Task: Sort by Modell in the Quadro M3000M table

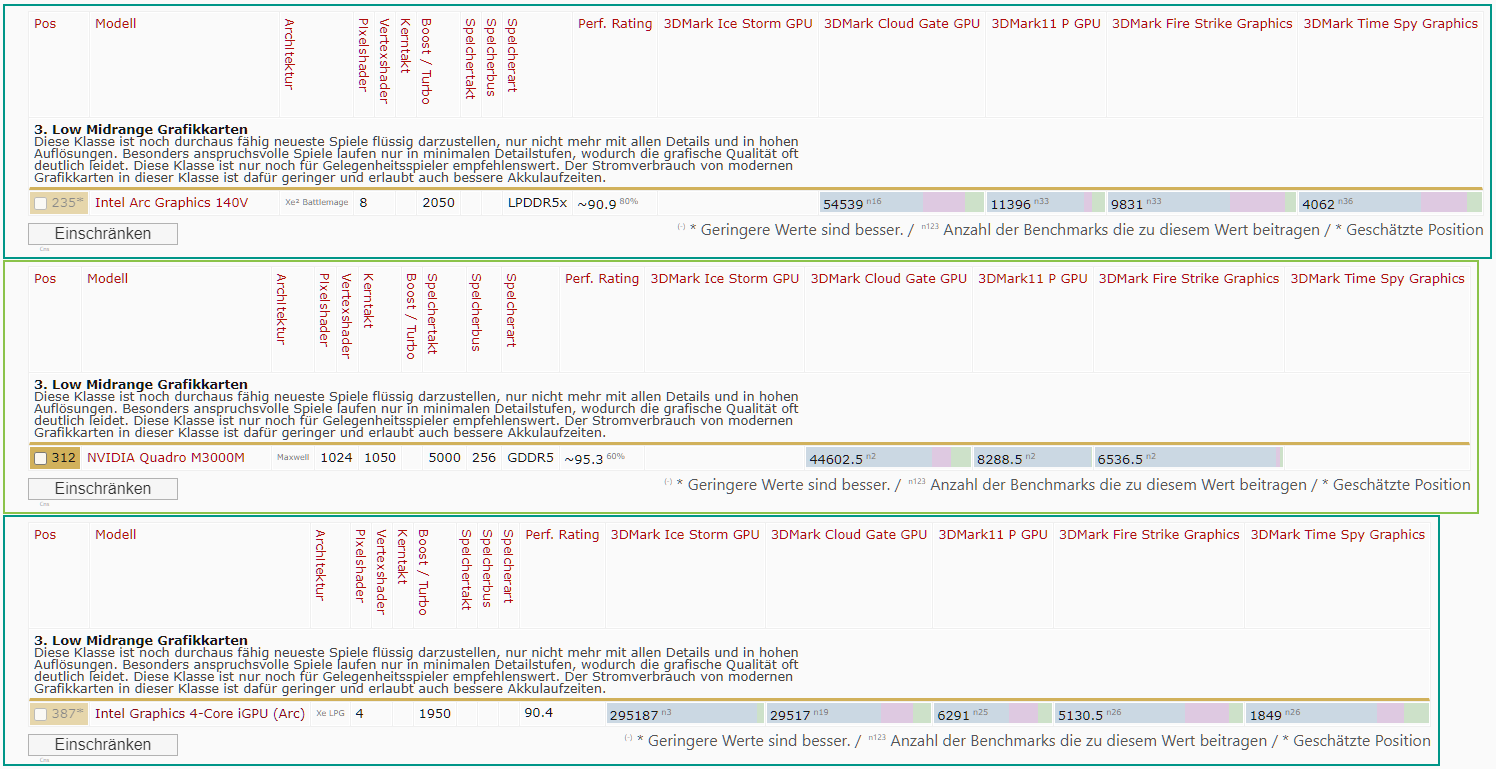Action: pos(108,279)
